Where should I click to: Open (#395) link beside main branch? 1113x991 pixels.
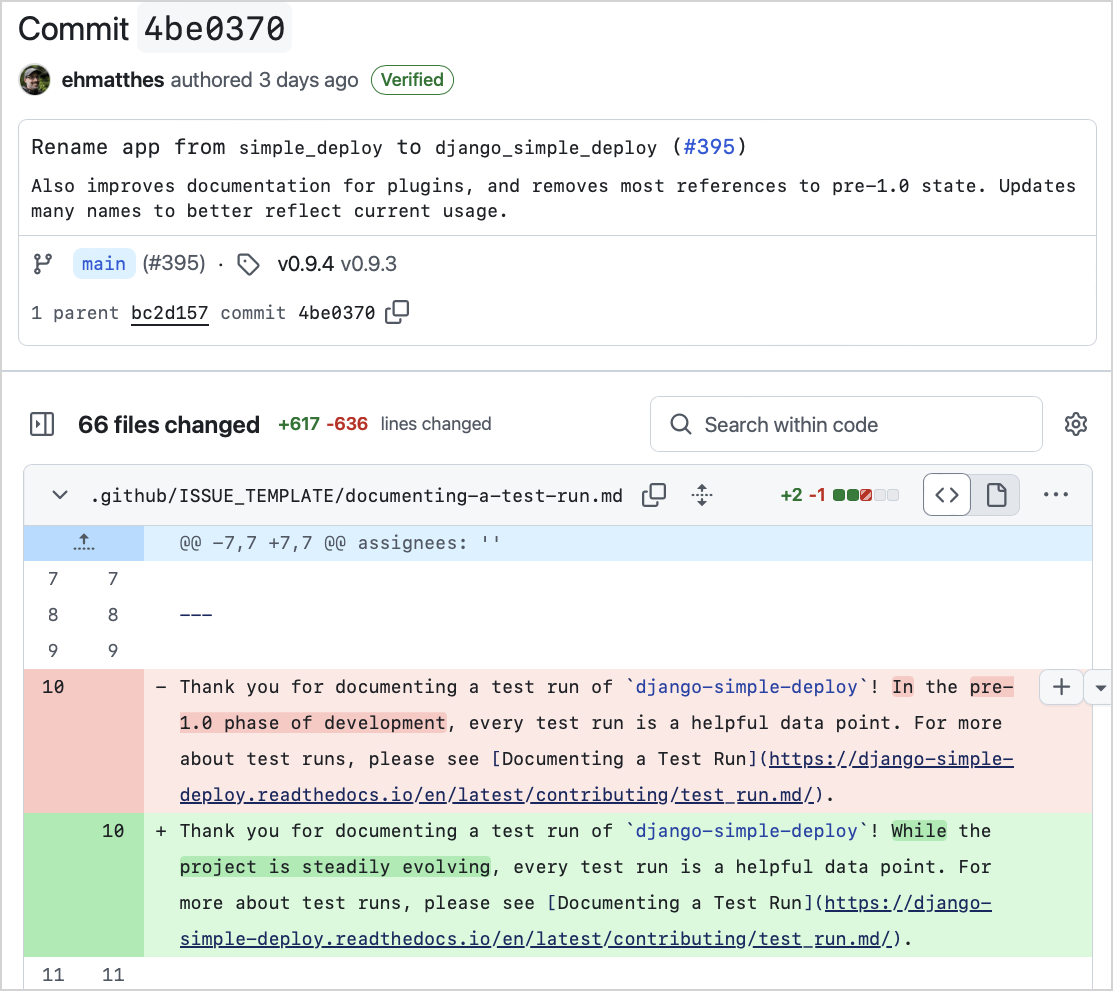tap(174, 263)
